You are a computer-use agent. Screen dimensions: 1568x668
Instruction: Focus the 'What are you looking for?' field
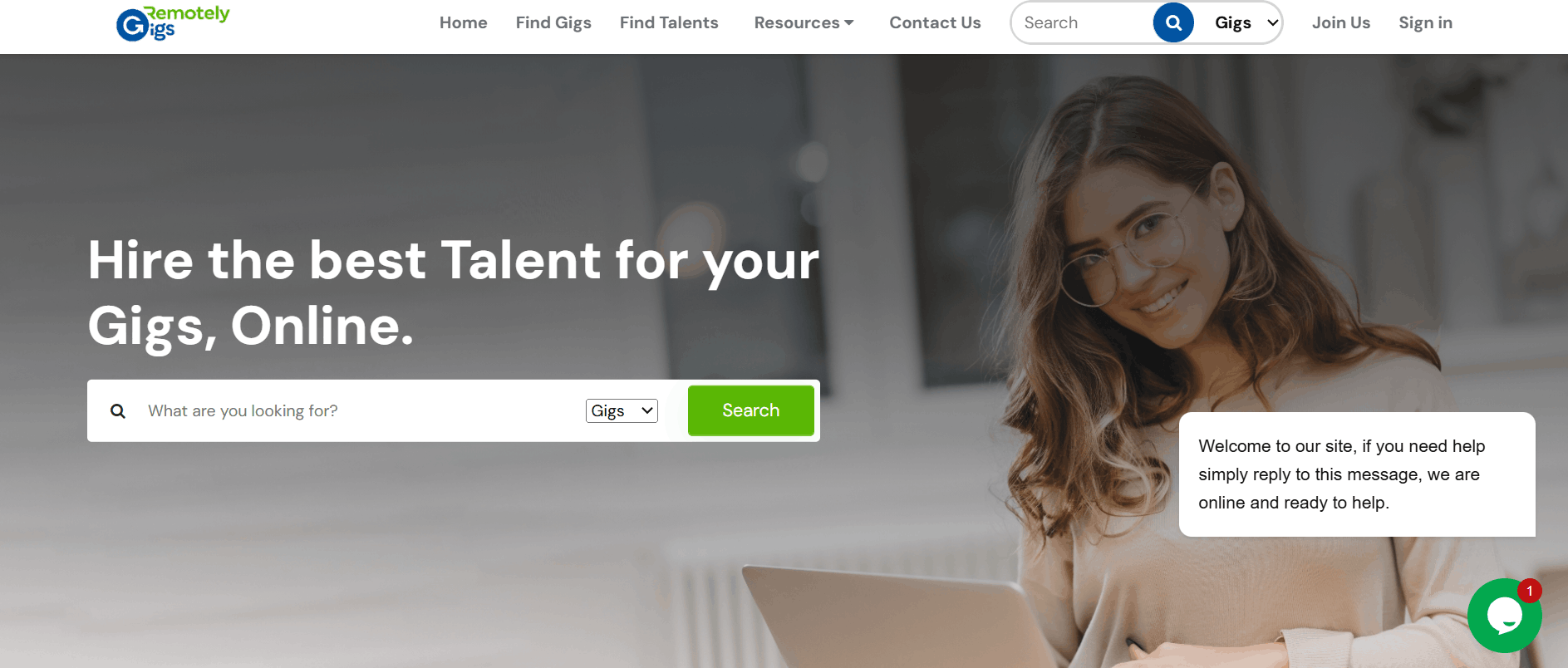point(361,410)
